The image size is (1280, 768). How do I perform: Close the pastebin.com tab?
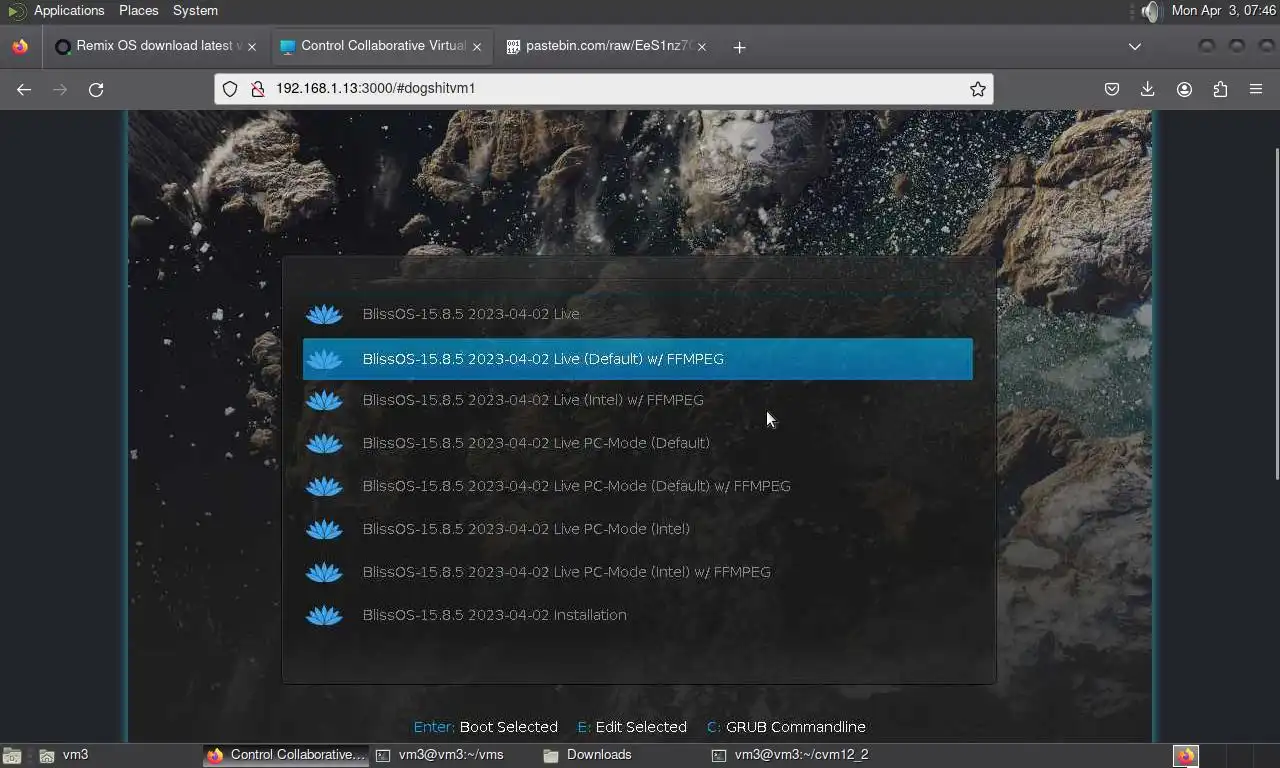point(702,47)
